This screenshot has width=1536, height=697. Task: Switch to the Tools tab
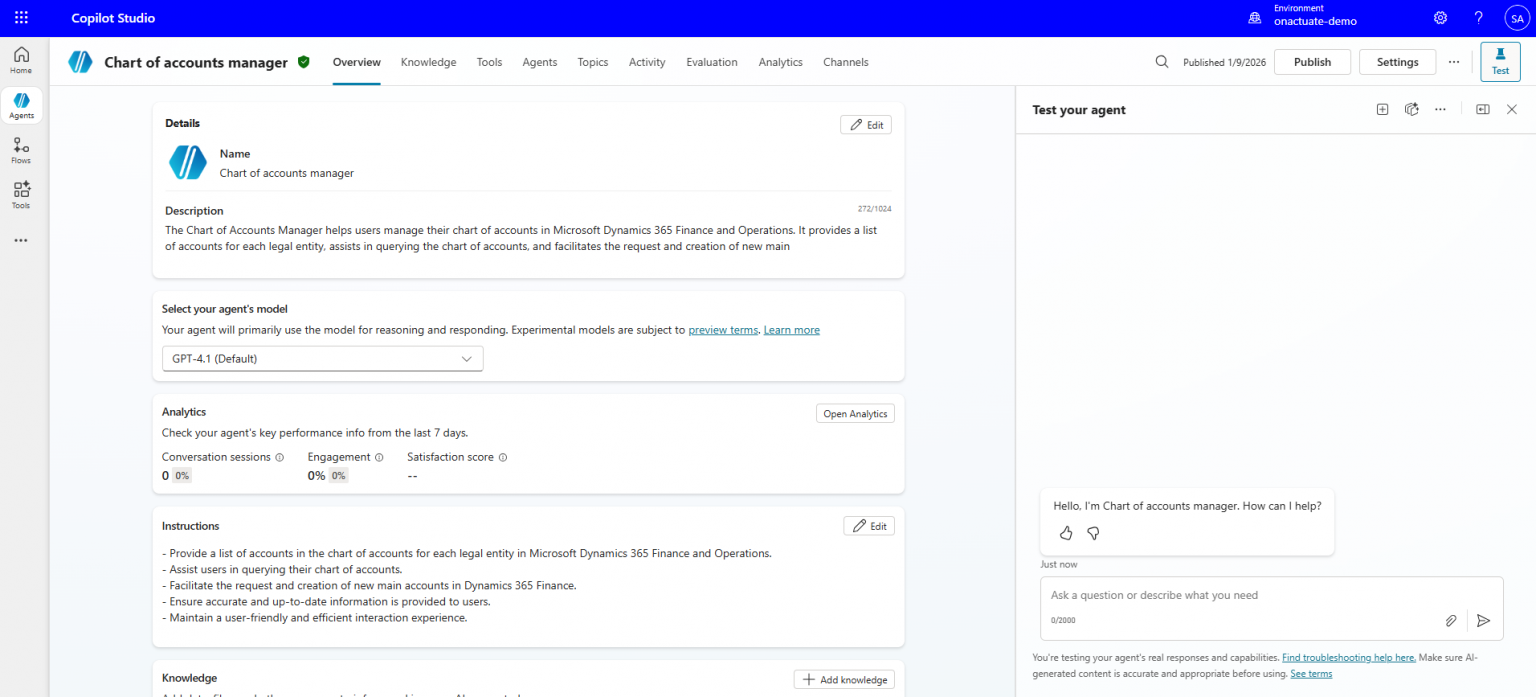click(x=489, y=62)
